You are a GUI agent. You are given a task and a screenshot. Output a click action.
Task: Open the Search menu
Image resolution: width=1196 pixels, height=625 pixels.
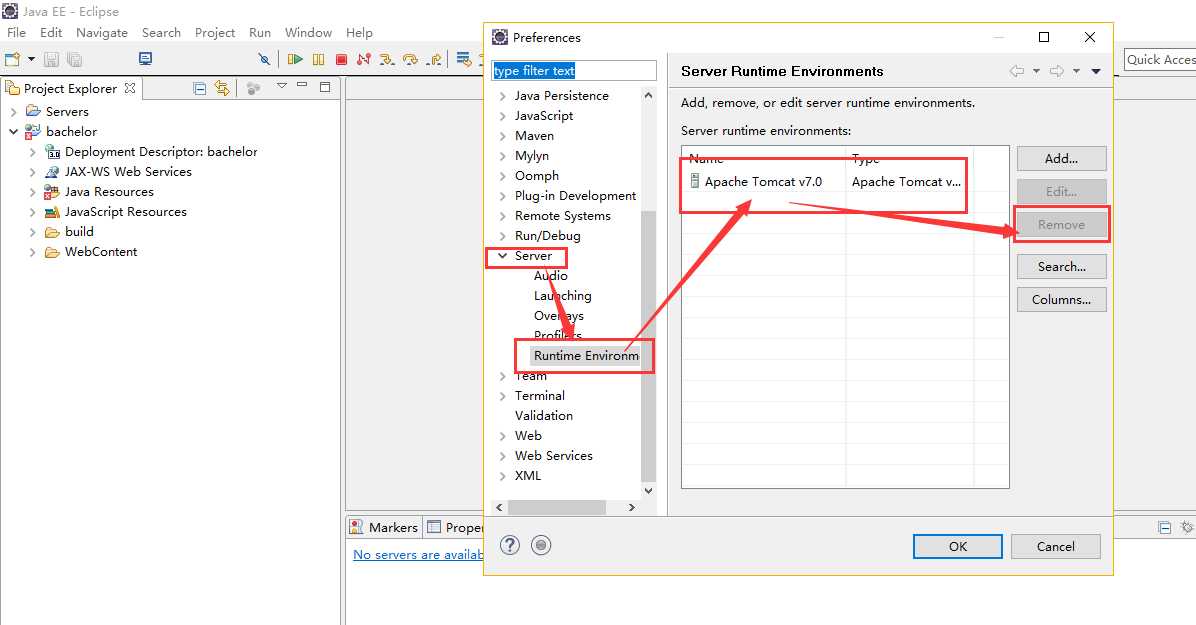(161, 33)
